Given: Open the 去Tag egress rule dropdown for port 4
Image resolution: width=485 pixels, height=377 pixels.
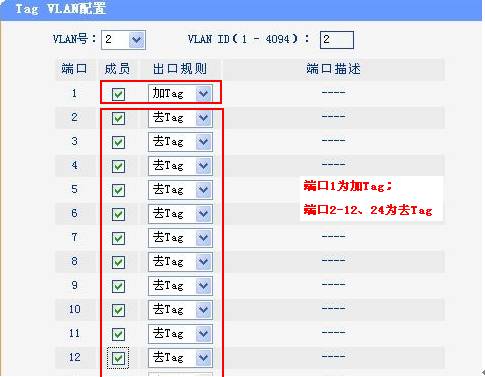Looking at the screenshot, I should click(180, 166).
